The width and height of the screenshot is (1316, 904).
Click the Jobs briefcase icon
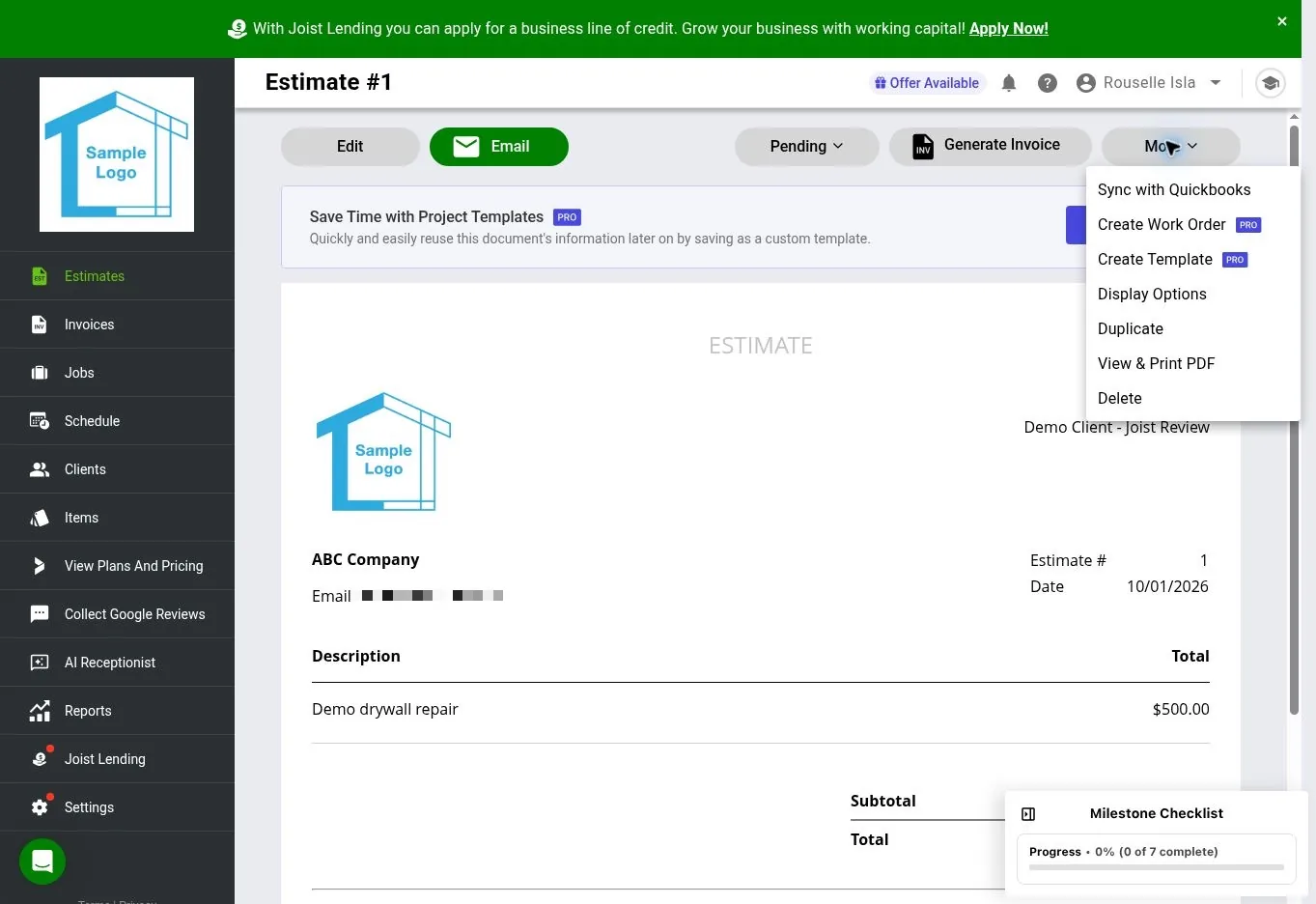coord(40,373)
